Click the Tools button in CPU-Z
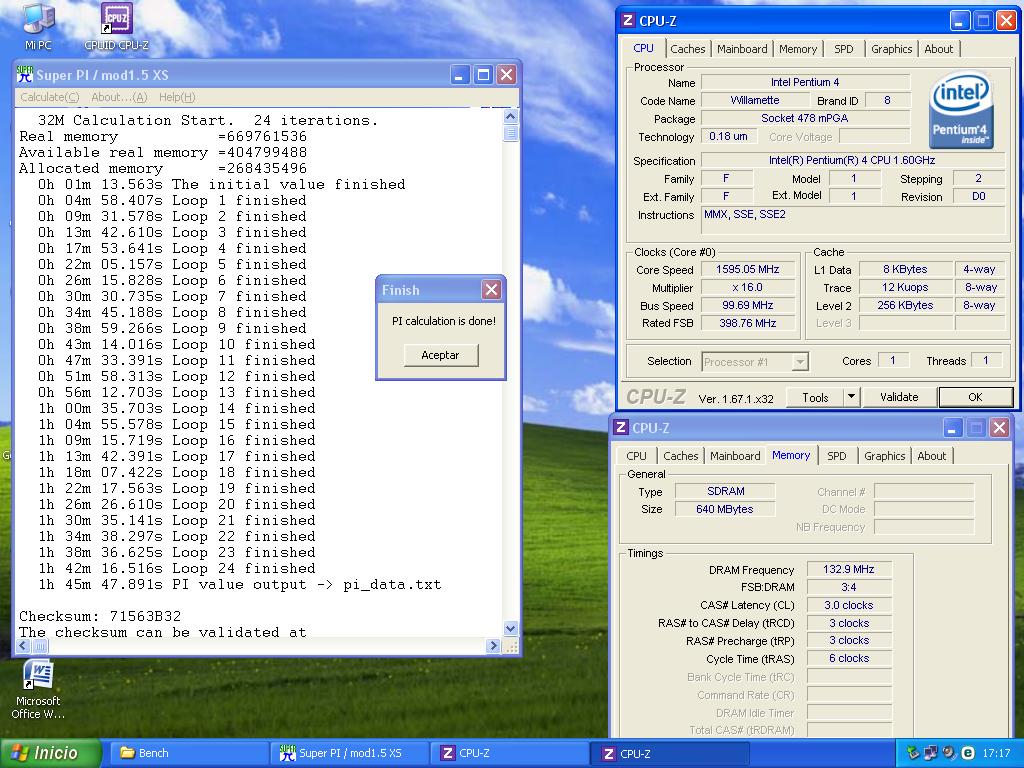 point(815,397)
